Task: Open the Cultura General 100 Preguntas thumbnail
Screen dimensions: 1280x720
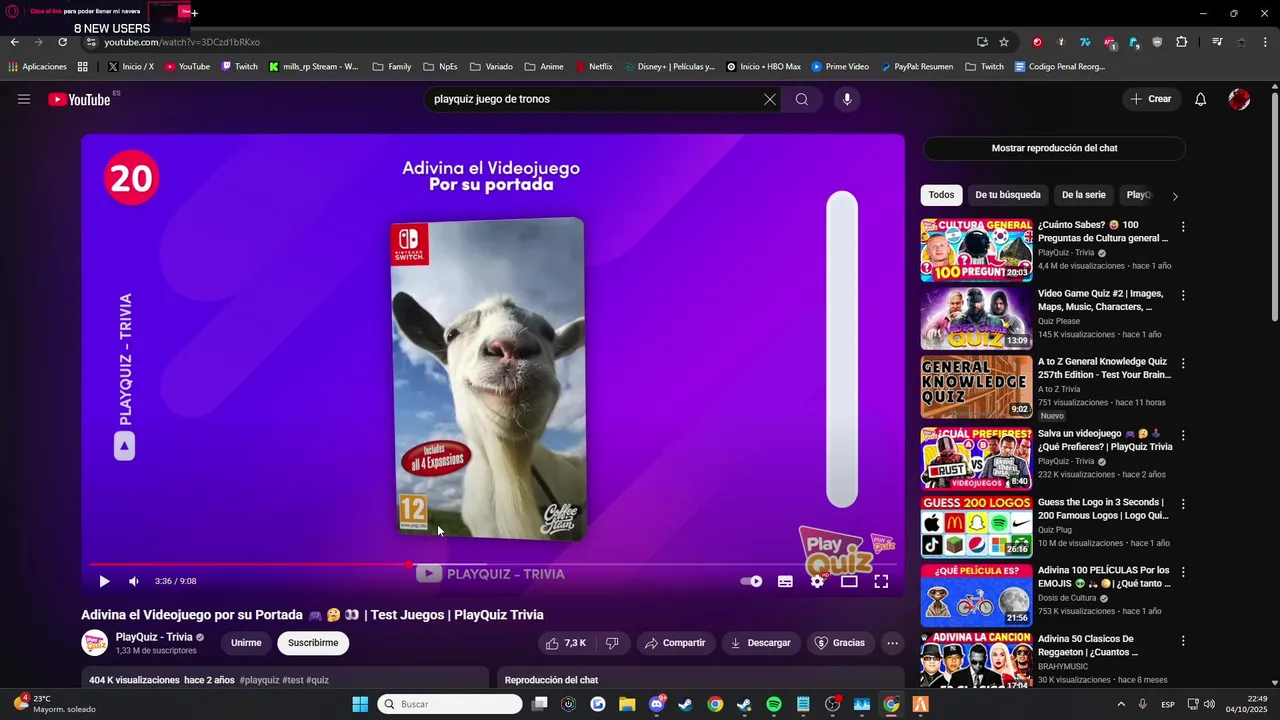Action: (x=976, y=250)
